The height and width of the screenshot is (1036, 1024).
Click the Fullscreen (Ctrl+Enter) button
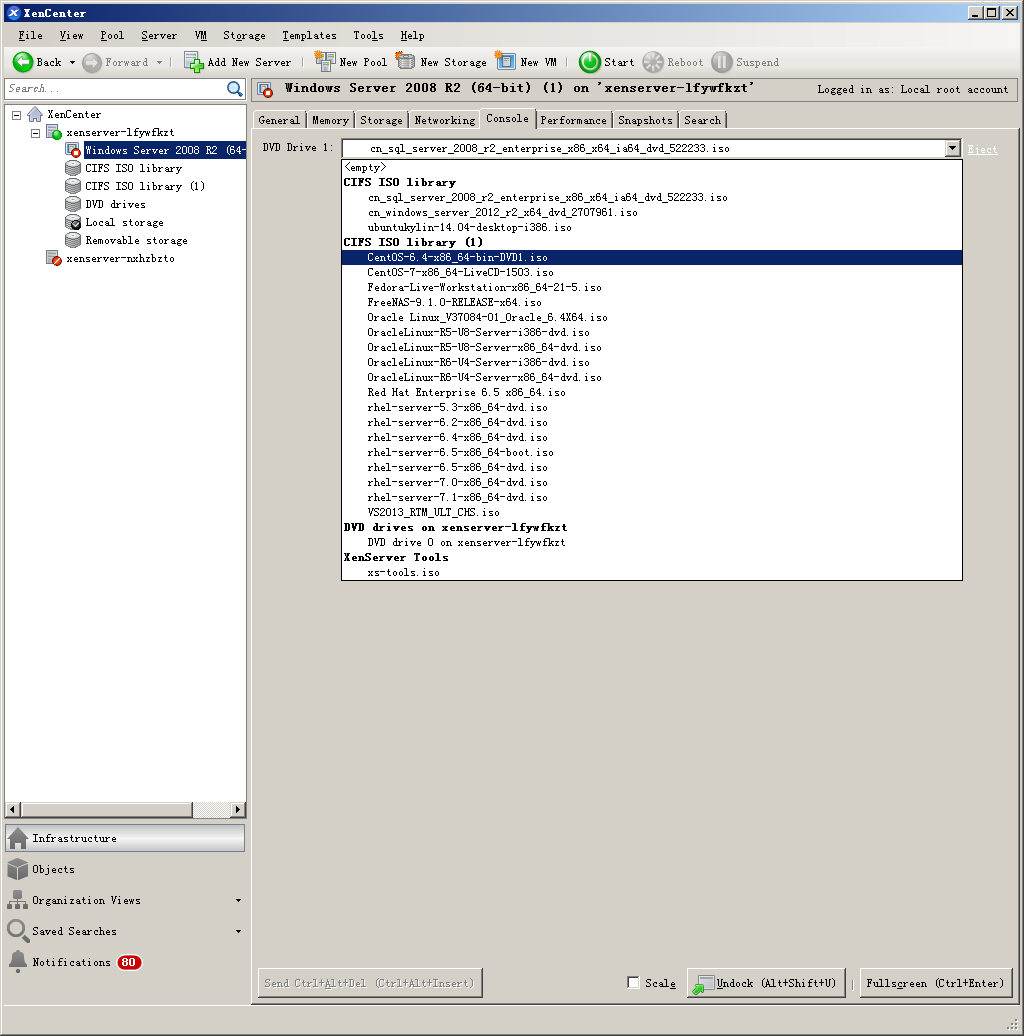tap(935, 982)
